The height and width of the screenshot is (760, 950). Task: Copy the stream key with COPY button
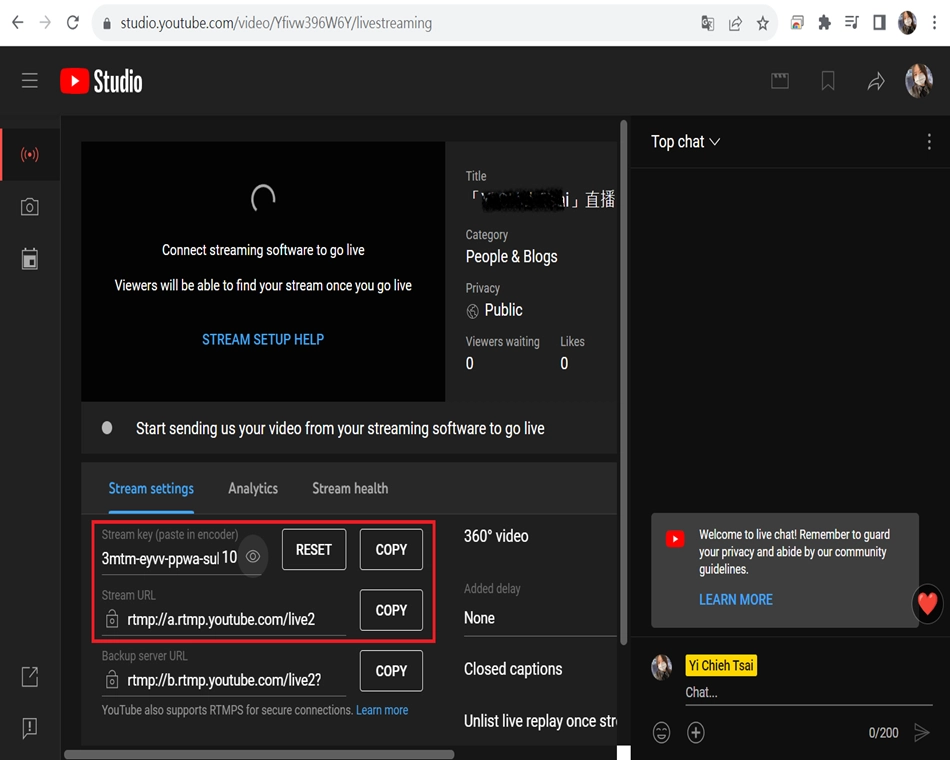click(391, 549)
